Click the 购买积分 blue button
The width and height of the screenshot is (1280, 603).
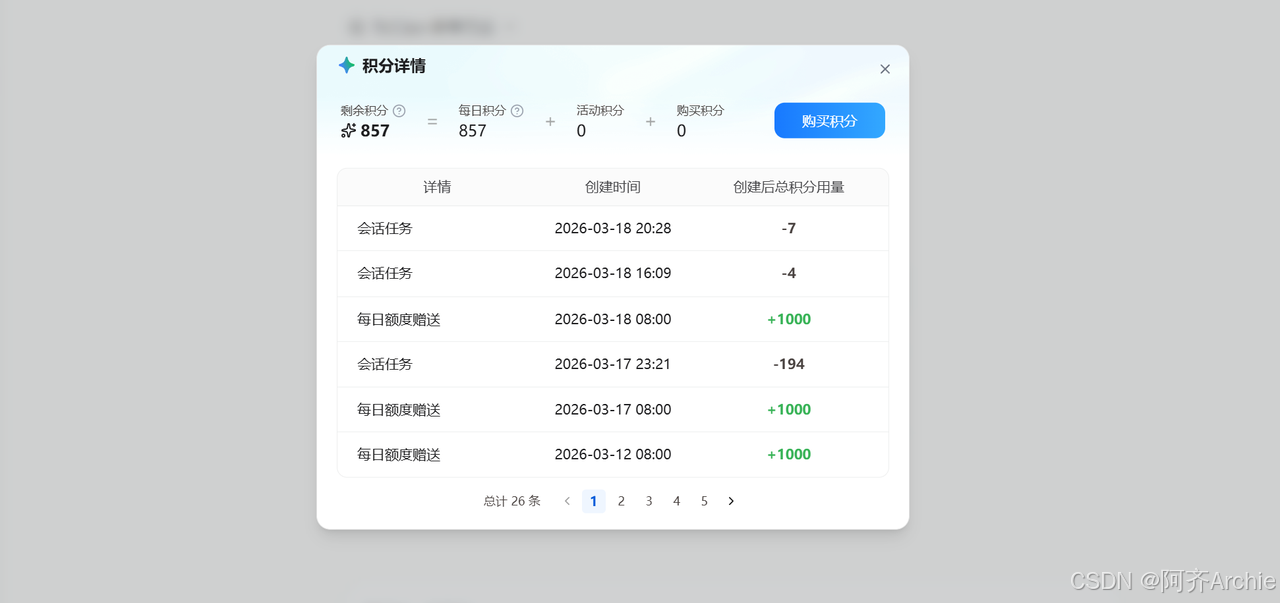(829, 120)
